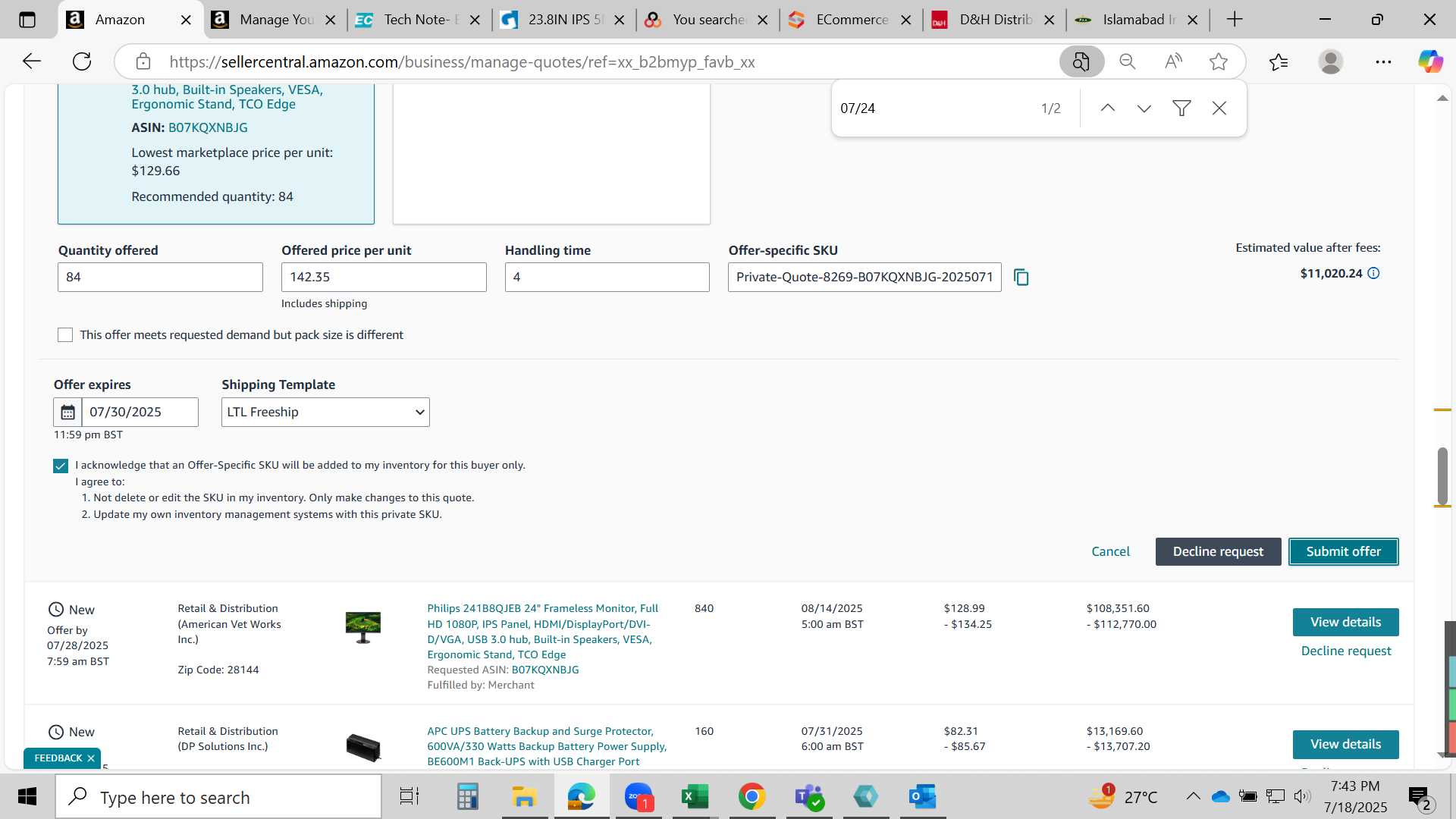Go to previous find result

pyautogui.click(x=1107, y=108)
